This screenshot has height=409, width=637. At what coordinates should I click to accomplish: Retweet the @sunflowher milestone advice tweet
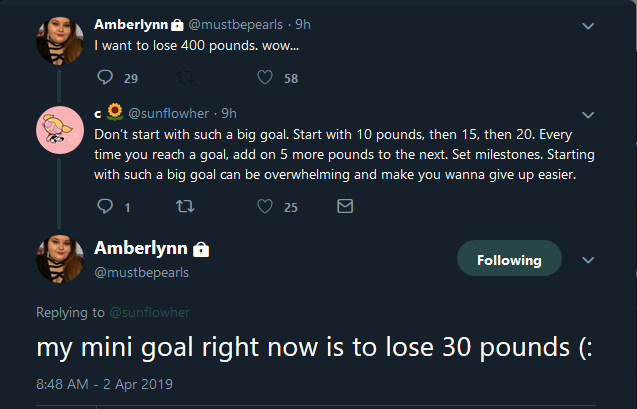pyautogui.click(x=185, y=206)
